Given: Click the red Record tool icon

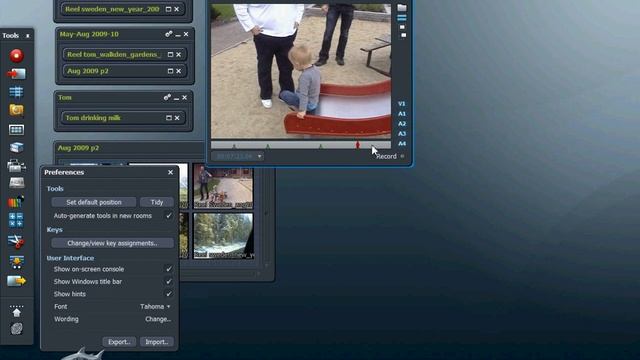Looking at the screenshot, I should (17, 56).
